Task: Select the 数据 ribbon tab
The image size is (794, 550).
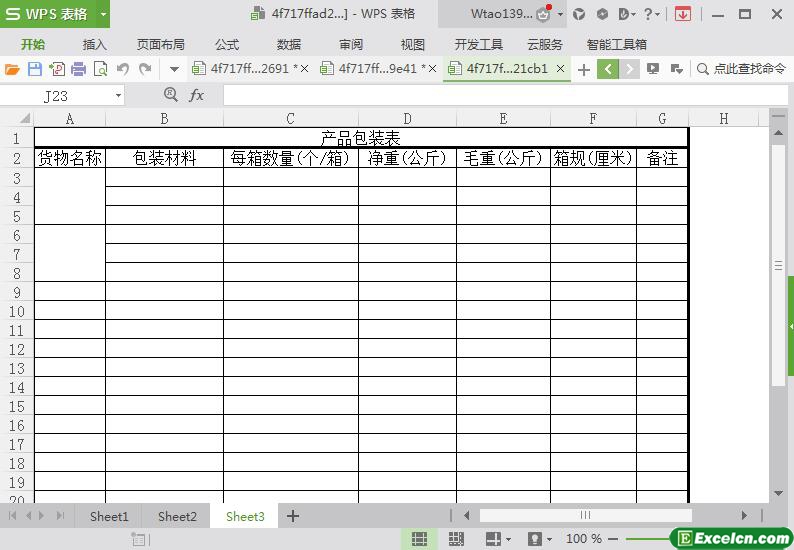Action: click(289, 45)
